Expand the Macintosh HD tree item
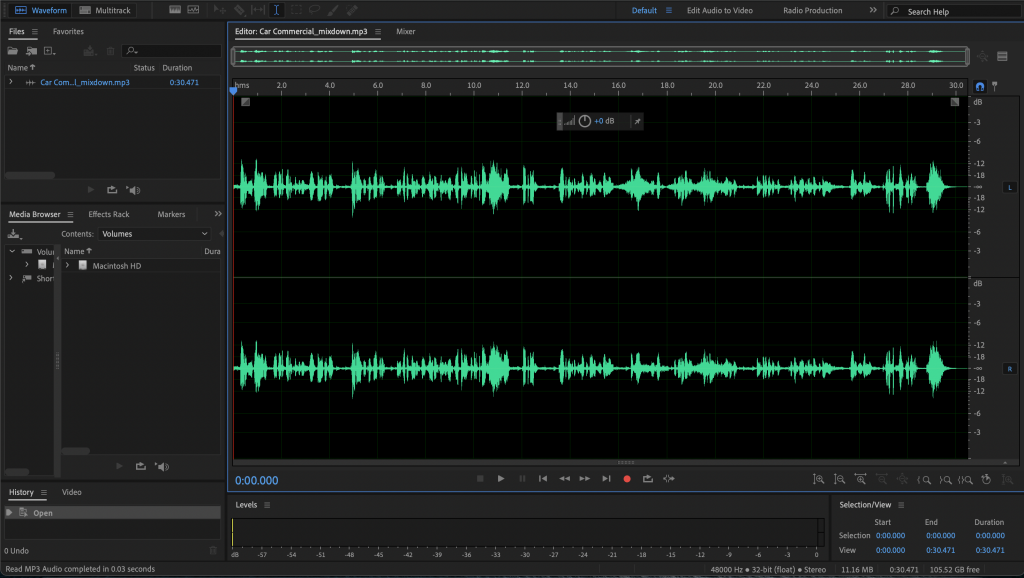 click(68, 266)
